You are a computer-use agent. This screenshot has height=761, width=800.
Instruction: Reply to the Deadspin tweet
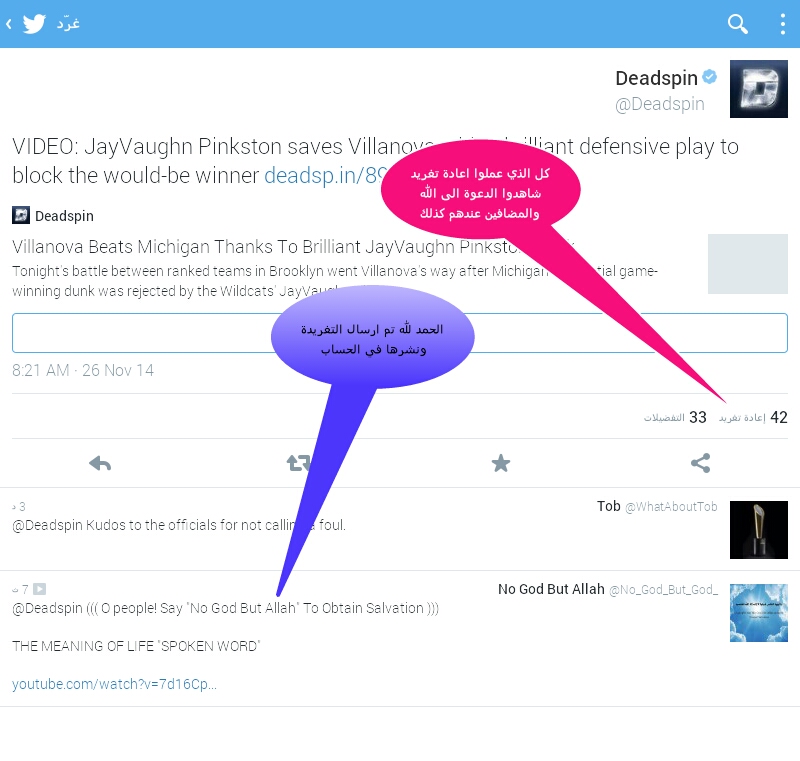tap(100, 463)
